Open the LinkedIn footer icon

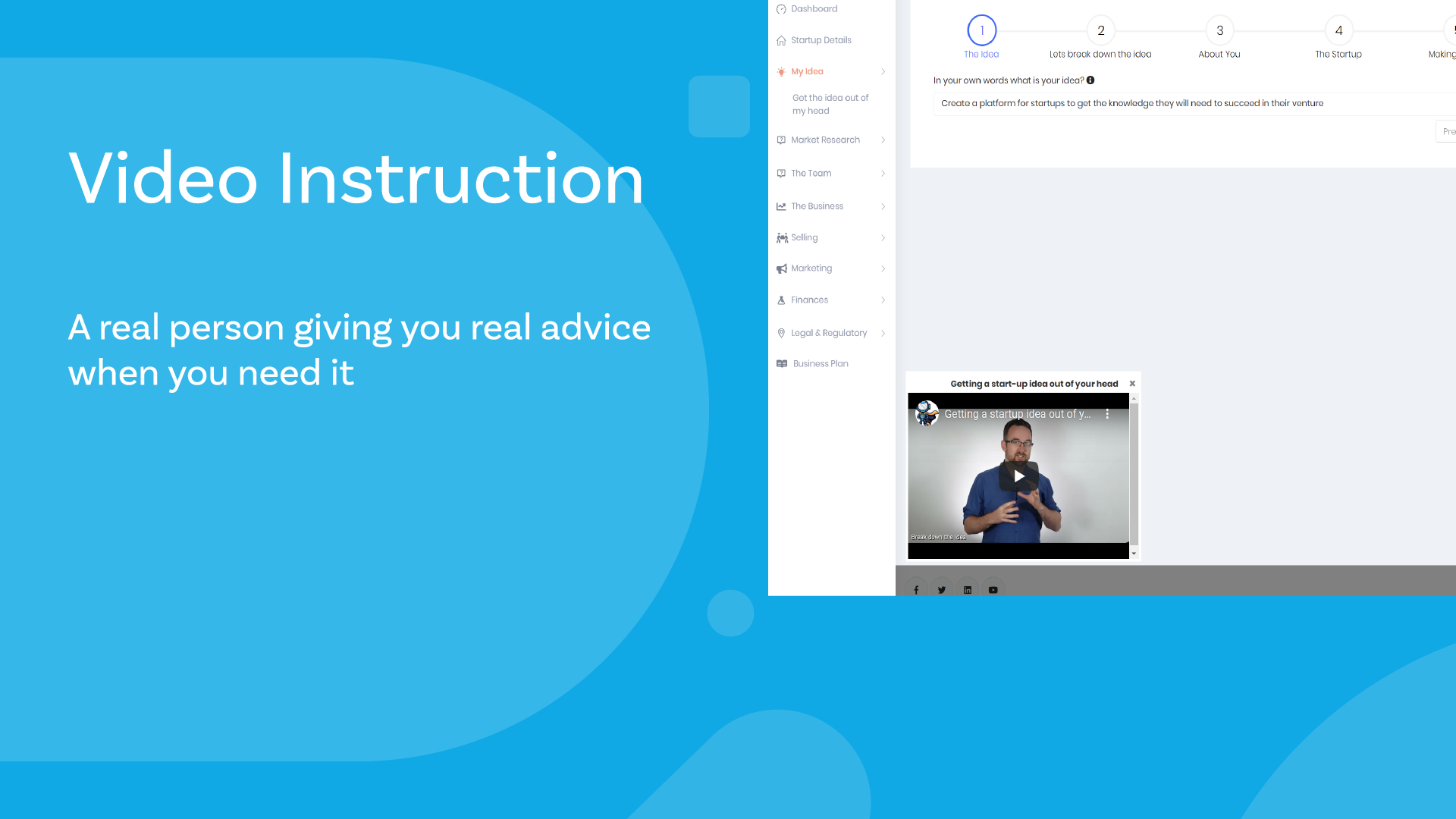click(x=968, y=590)
